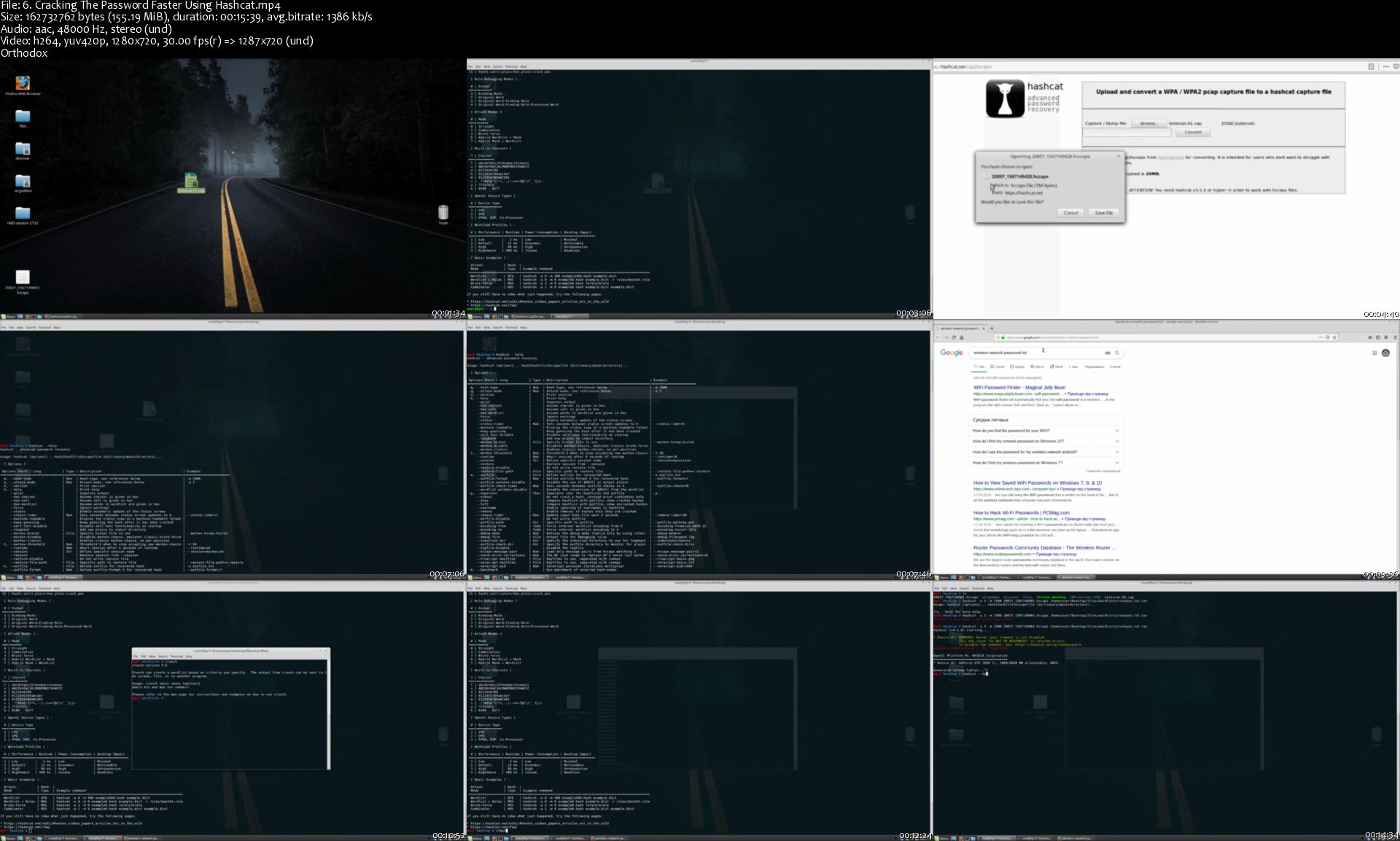Click the Trash icon on the desktop
This screenshot has width=1400, height=841.
pyautogui.click(x=443, y=212)
